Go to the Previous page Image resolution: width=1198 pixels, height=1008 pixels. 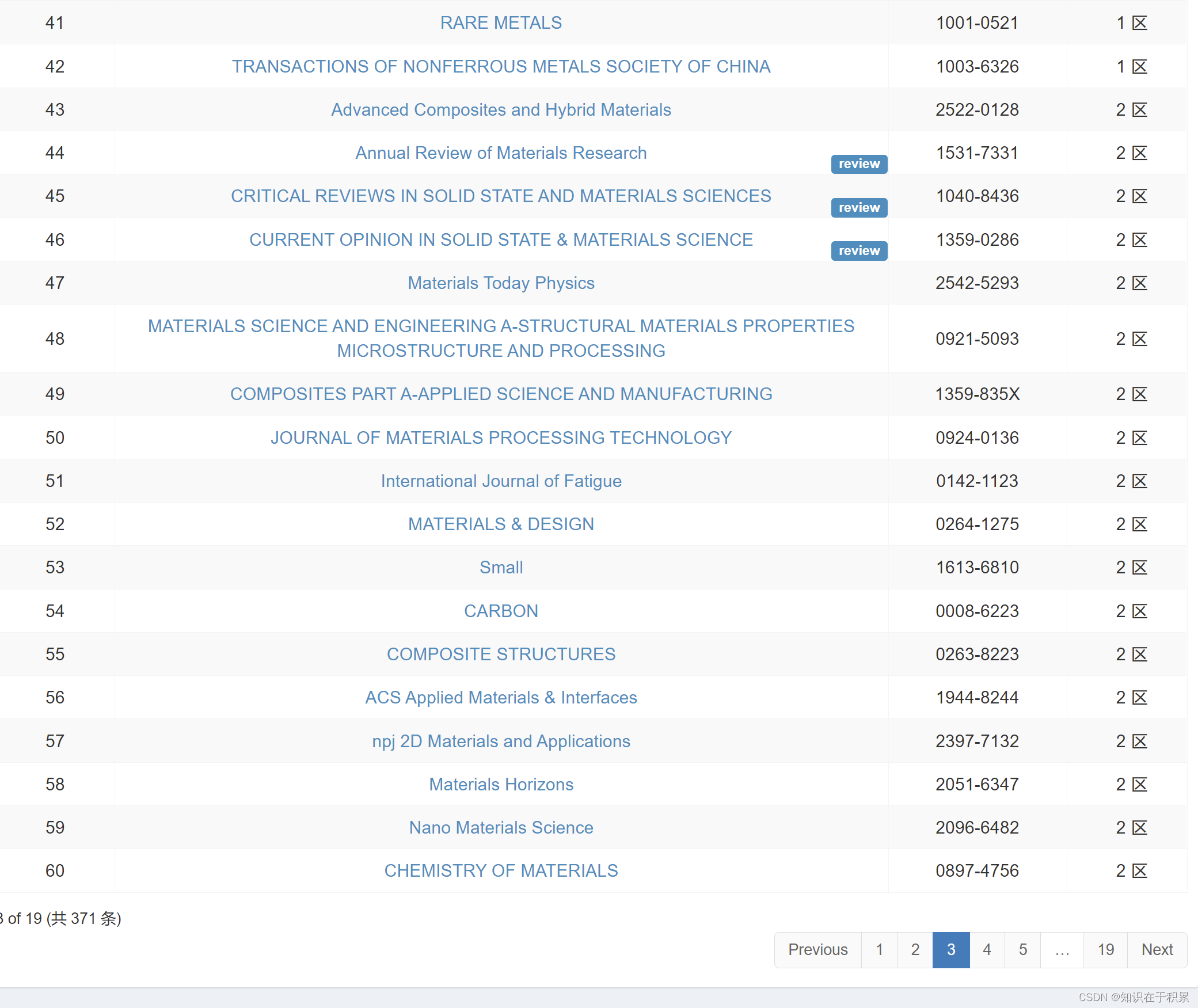(x=817, y=949)
